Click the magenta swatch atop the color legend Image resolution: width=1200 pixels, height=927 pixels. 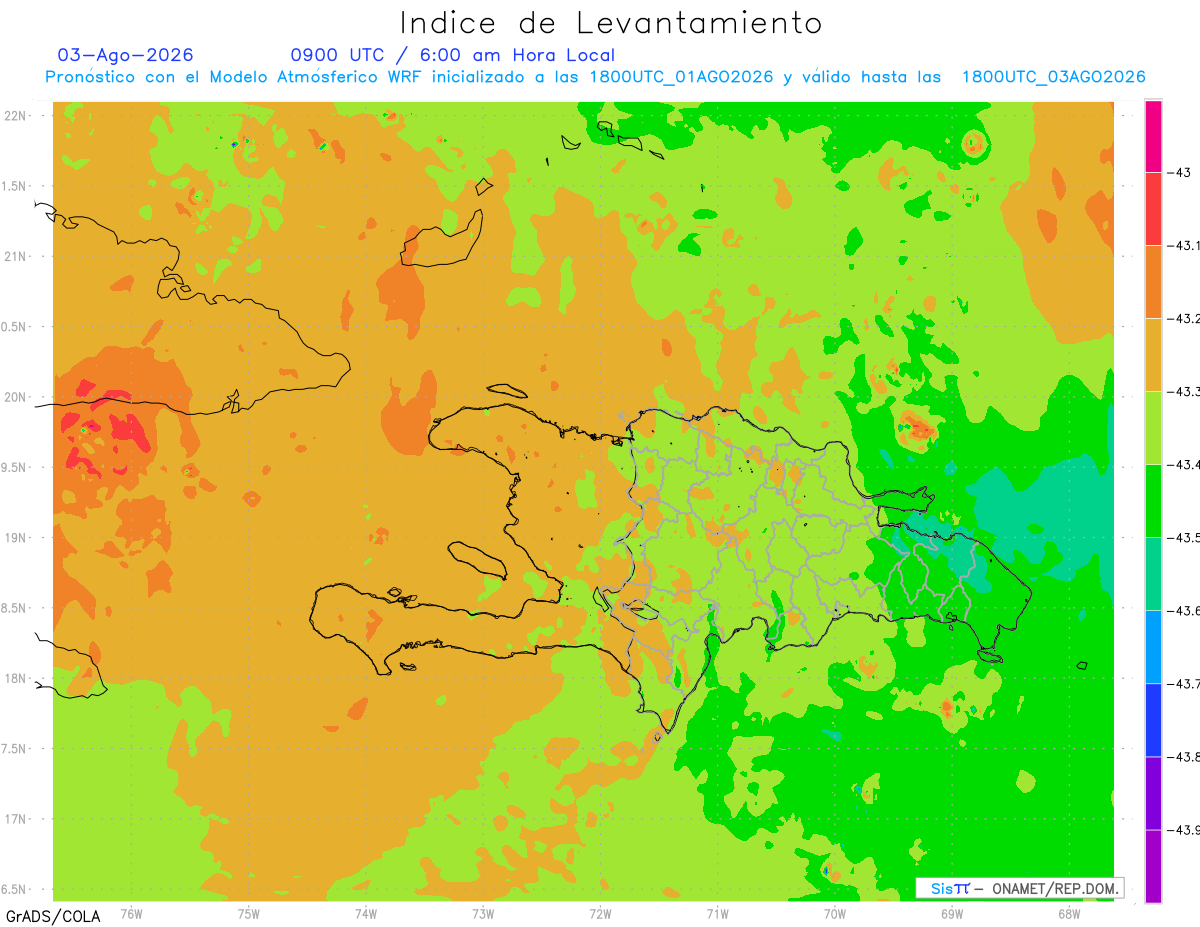(1153, 136)
